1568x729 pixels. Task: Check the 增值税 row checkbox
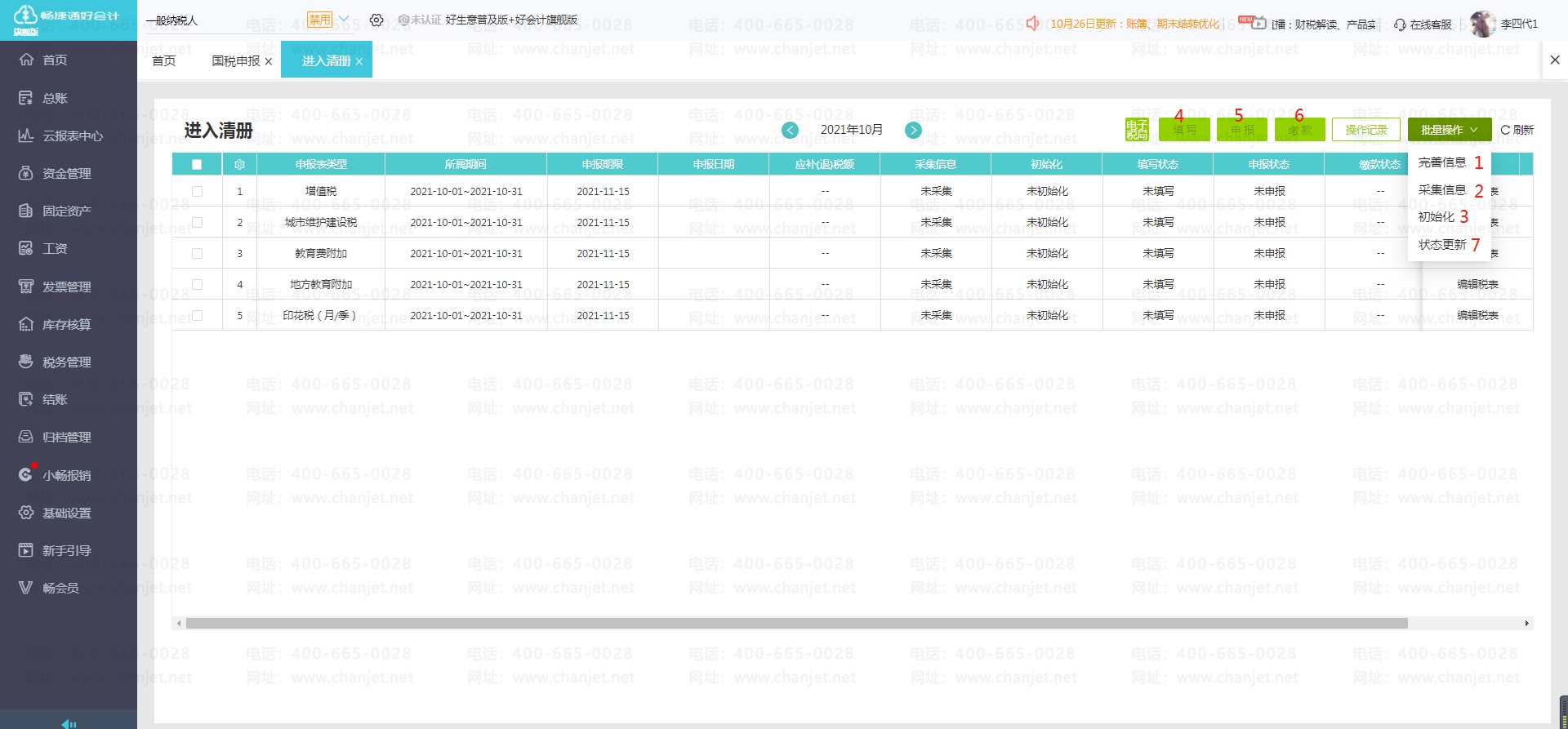pos(197,191)
